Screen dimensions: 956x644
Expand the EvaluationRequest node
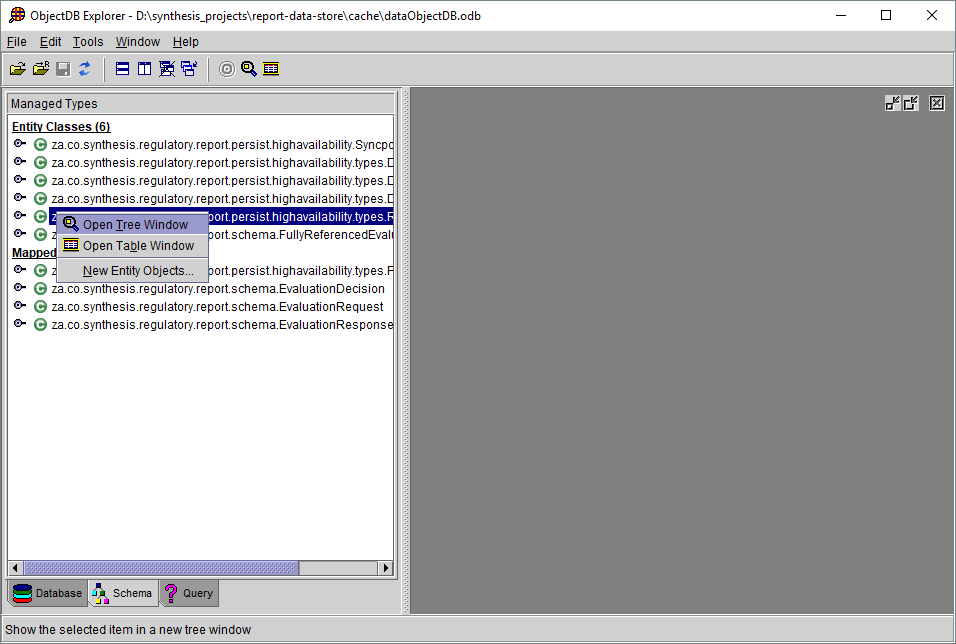tap(20, 306)
